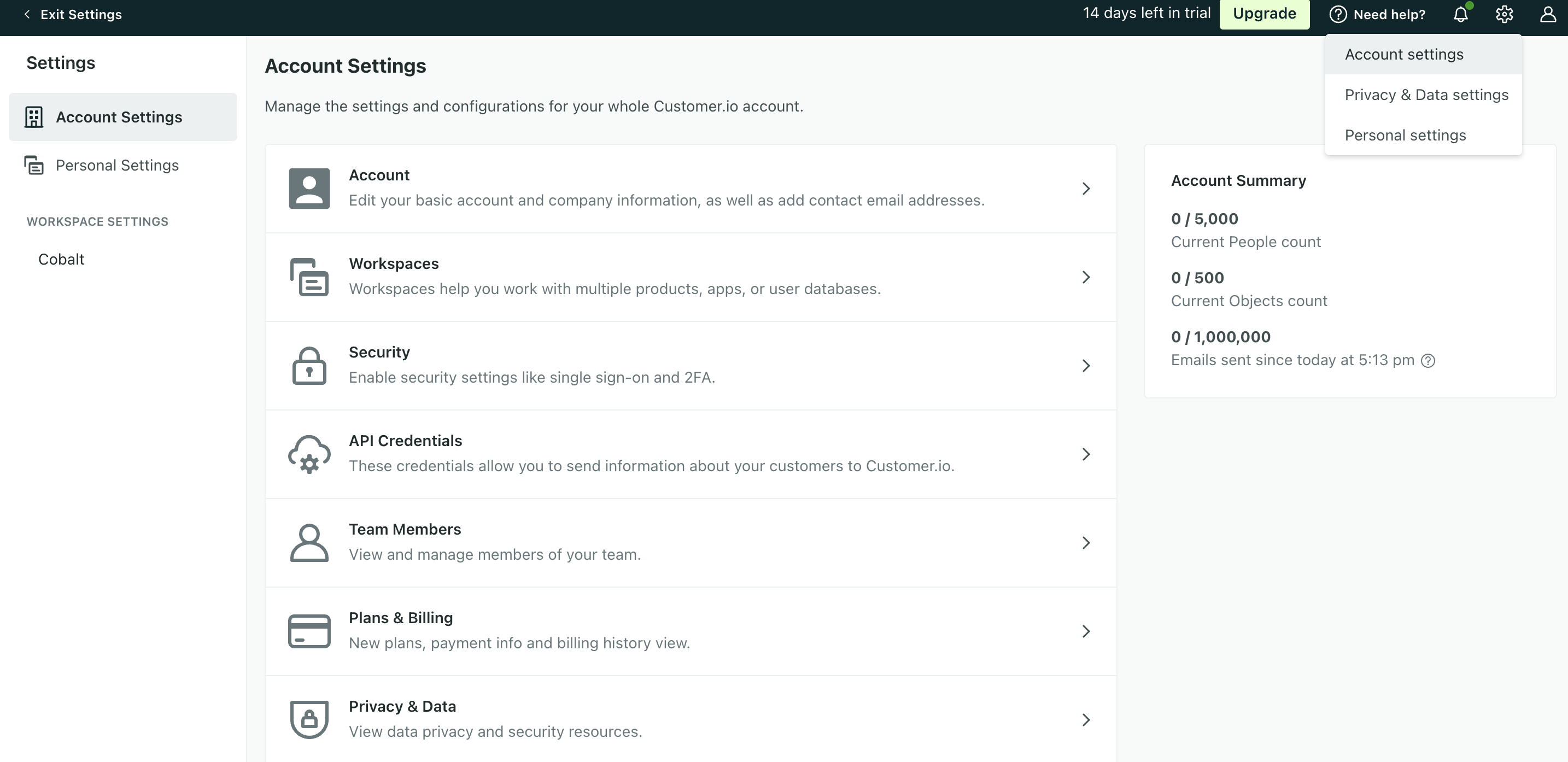Click the Account Settings building icon in sidebar
Viewport: 1568px width, 762px height.
coord(34,117)
